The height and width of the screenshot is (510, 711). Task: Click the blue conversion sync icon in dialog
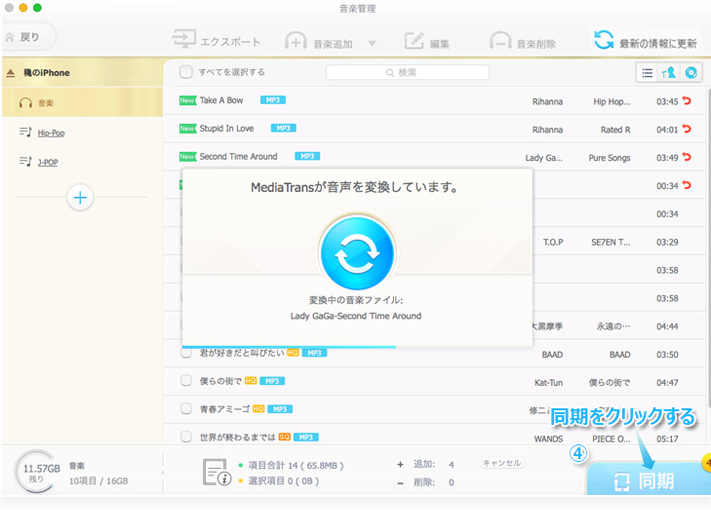coord(357,253)
